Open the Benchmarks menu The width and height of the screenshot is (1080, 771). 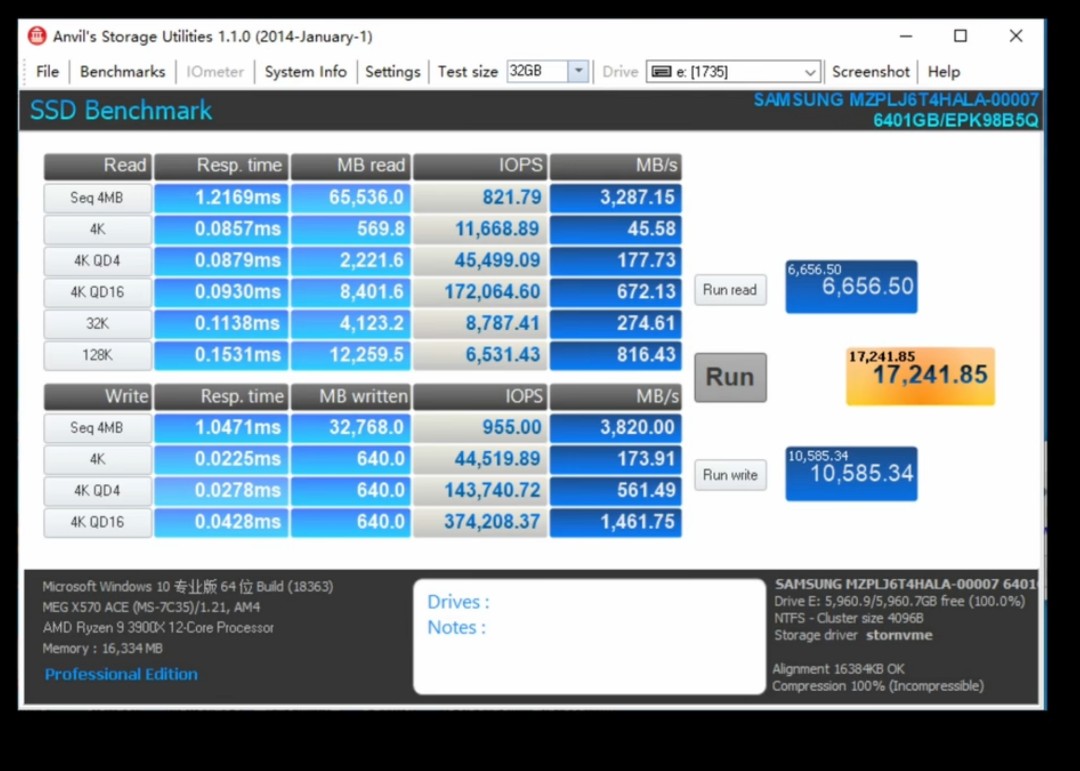[122, 72]
